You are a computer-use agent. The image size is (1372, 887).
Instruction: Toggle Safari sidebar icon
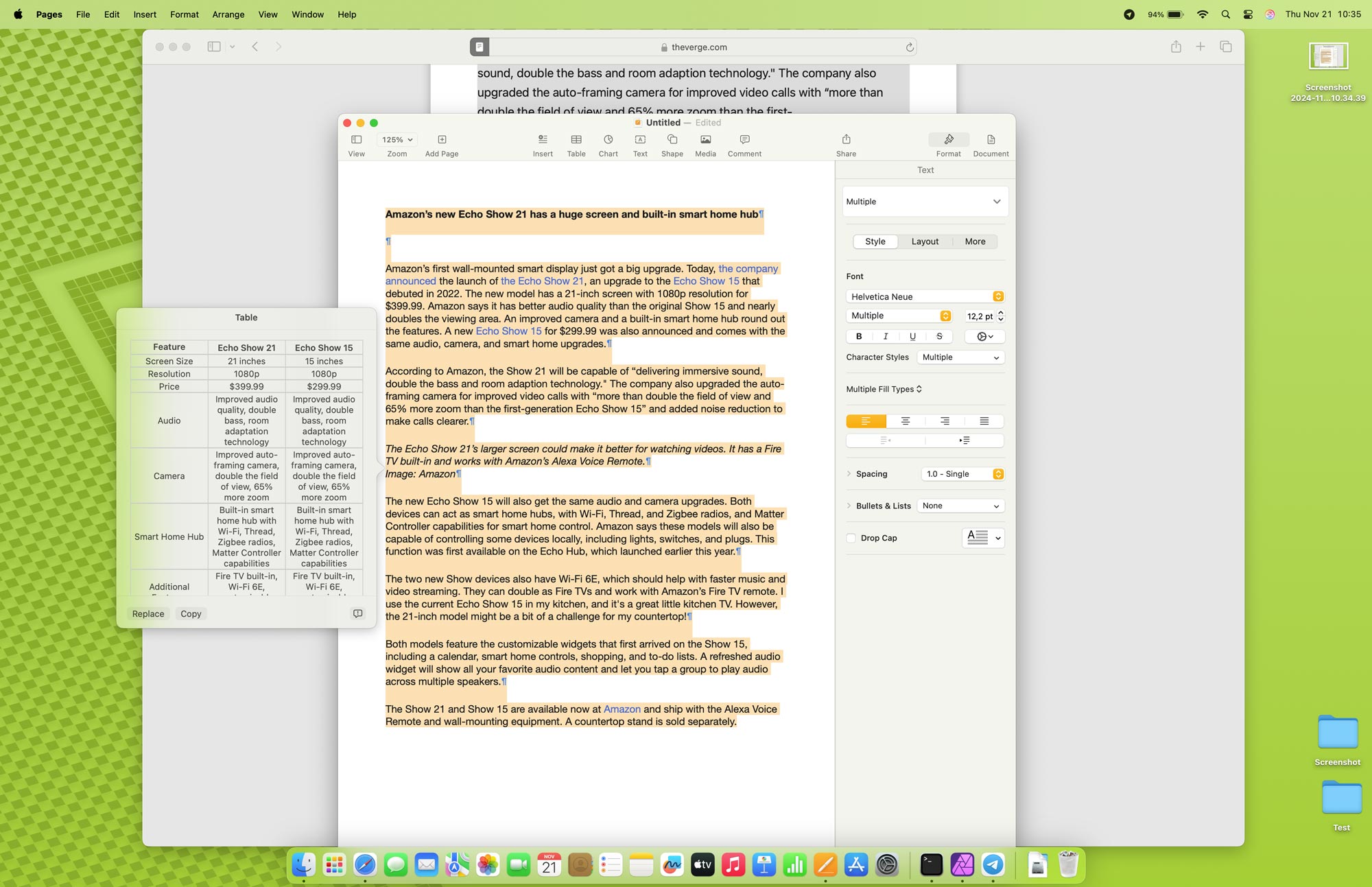pyautogui.click(x=214, y=47)
